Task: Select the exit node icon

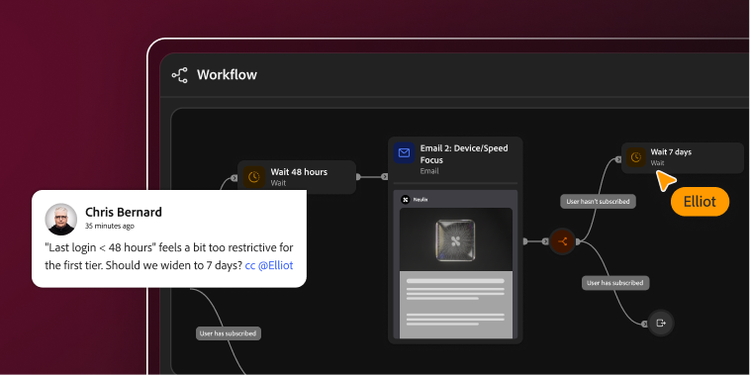Action: (x=661, y=323)
